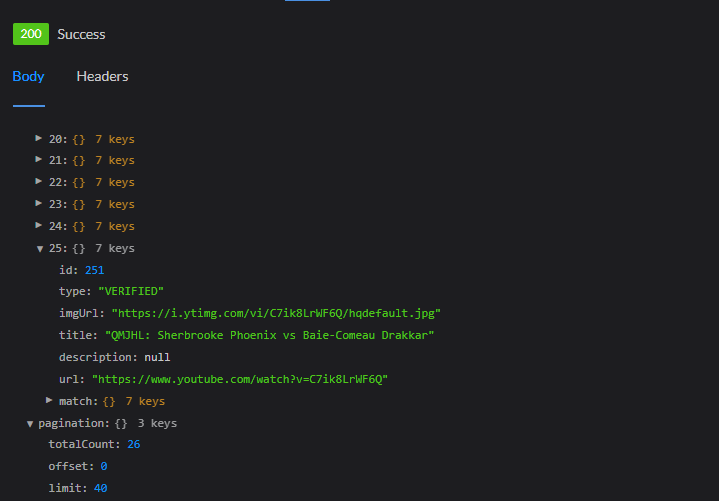
Task: Click the offset value 0
Action: (x=104, y=466)
